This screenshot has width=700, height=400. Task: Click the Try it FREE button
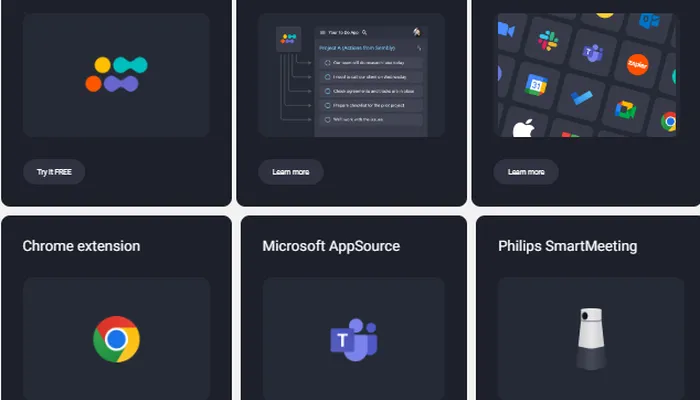tap(54, 172)
